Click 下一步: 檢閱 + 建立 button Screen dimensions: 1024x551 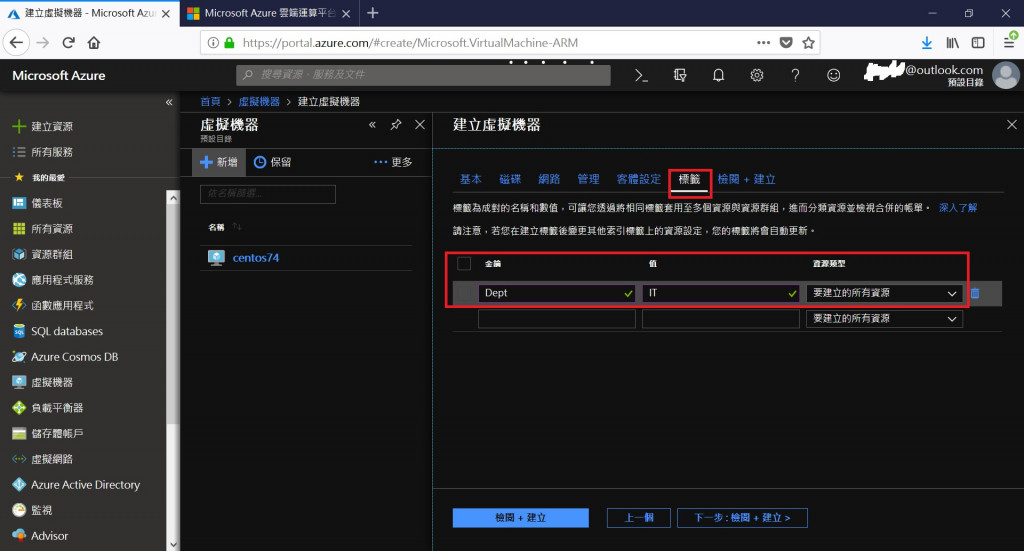click(x=742, y=518)
